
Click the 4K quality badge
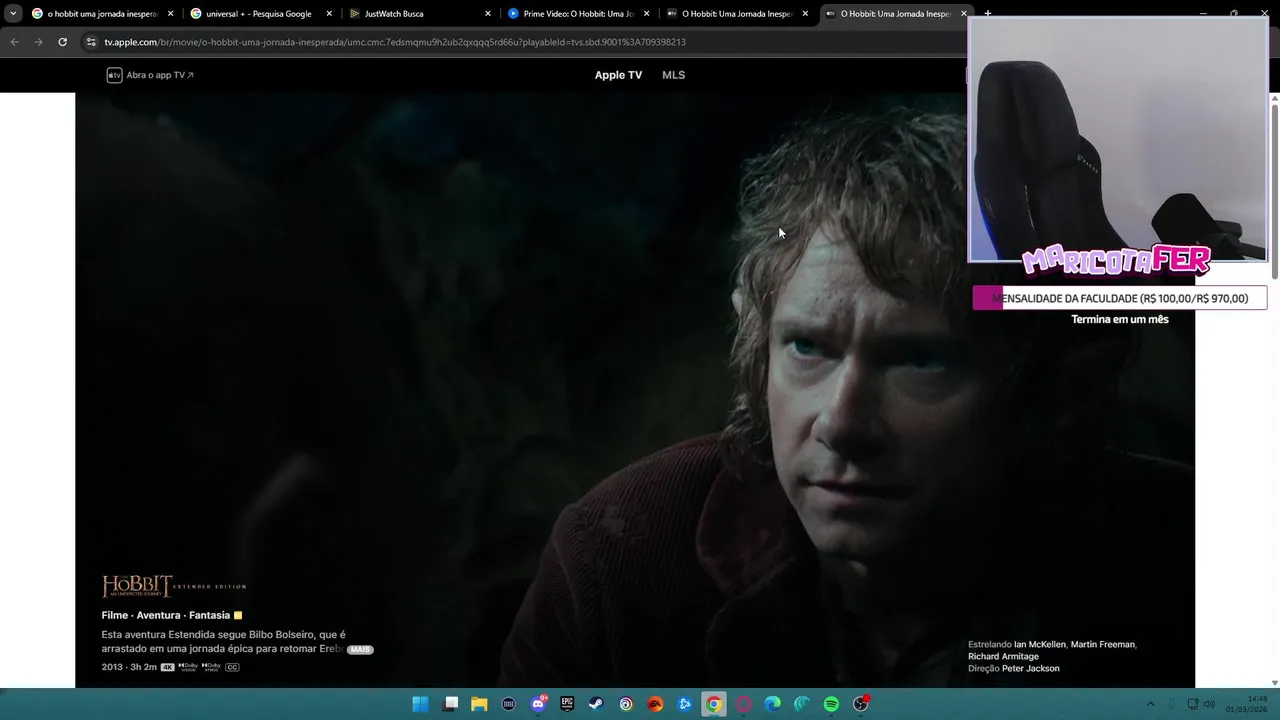(x=167, y=667)
